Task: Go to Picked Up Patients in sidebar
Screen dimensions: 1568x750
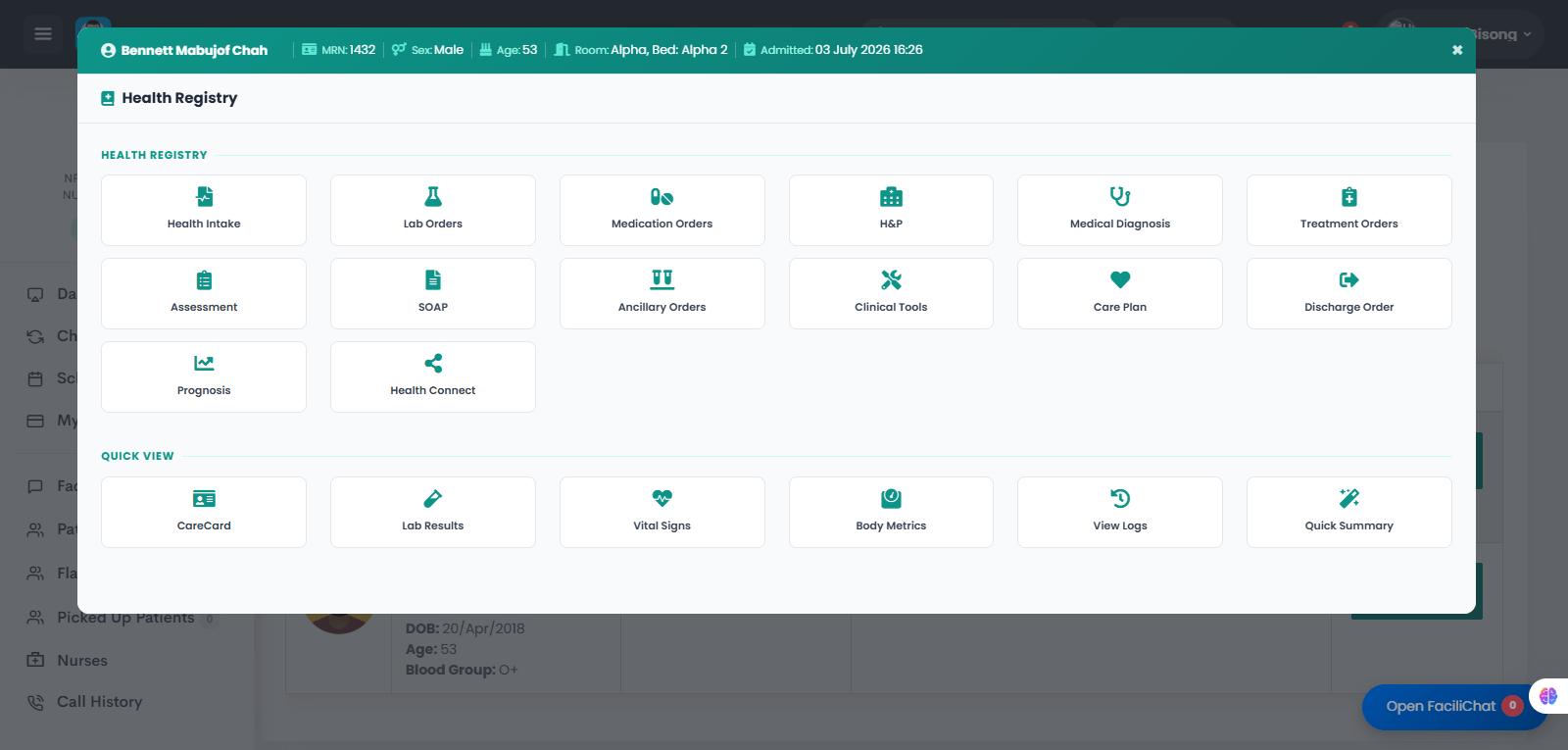Action: 125,618
